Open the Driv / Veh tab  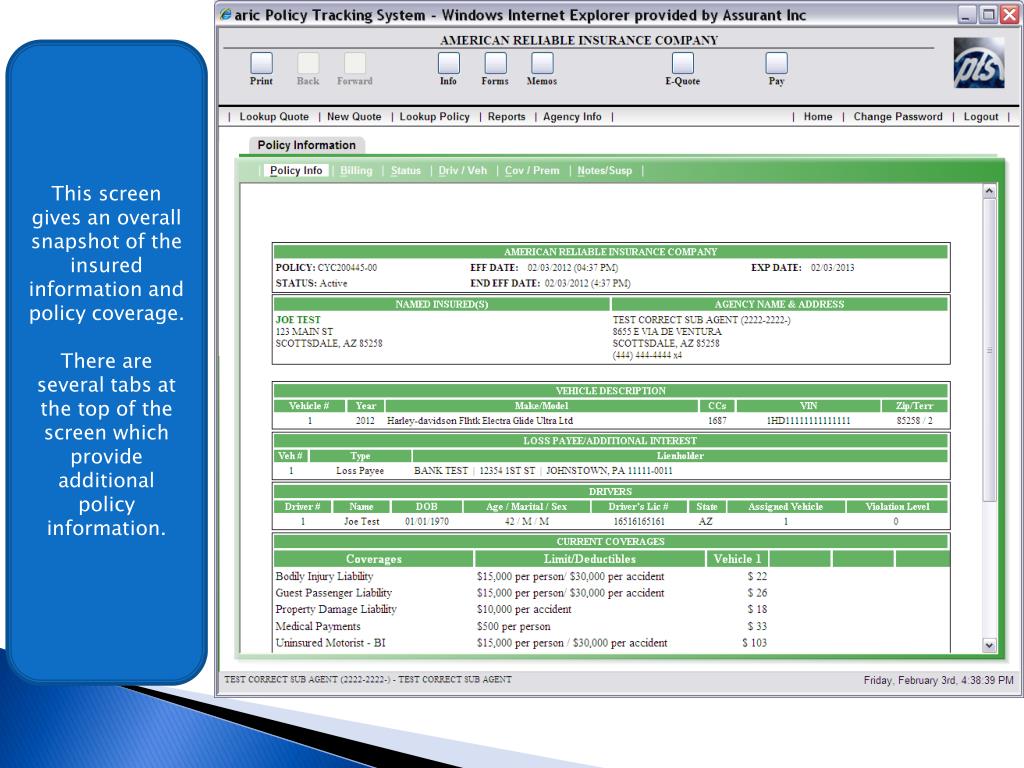point(462,170)
